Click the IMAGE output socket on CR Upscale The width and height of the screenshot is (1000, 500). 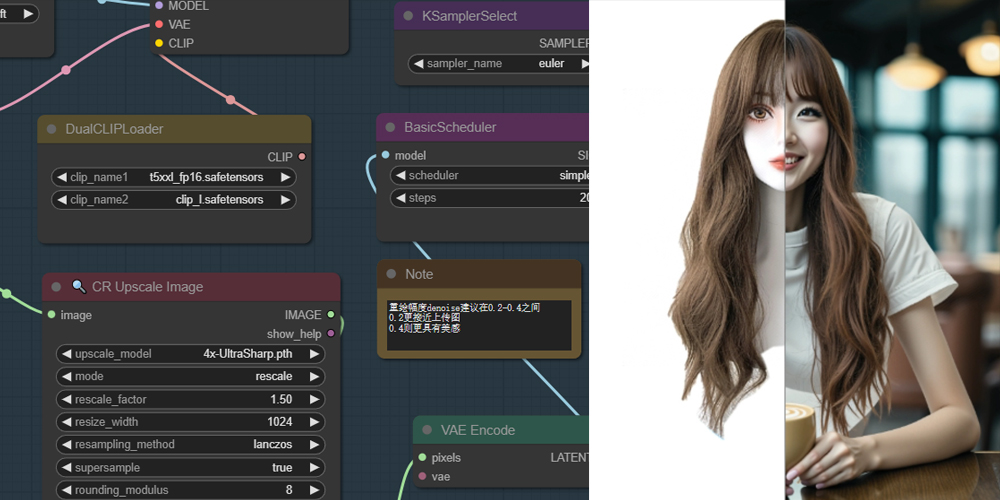[330, 314]
